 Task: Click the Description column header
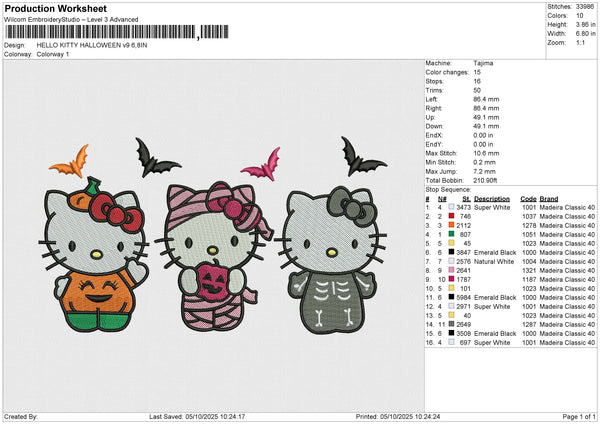coord(493,198)
